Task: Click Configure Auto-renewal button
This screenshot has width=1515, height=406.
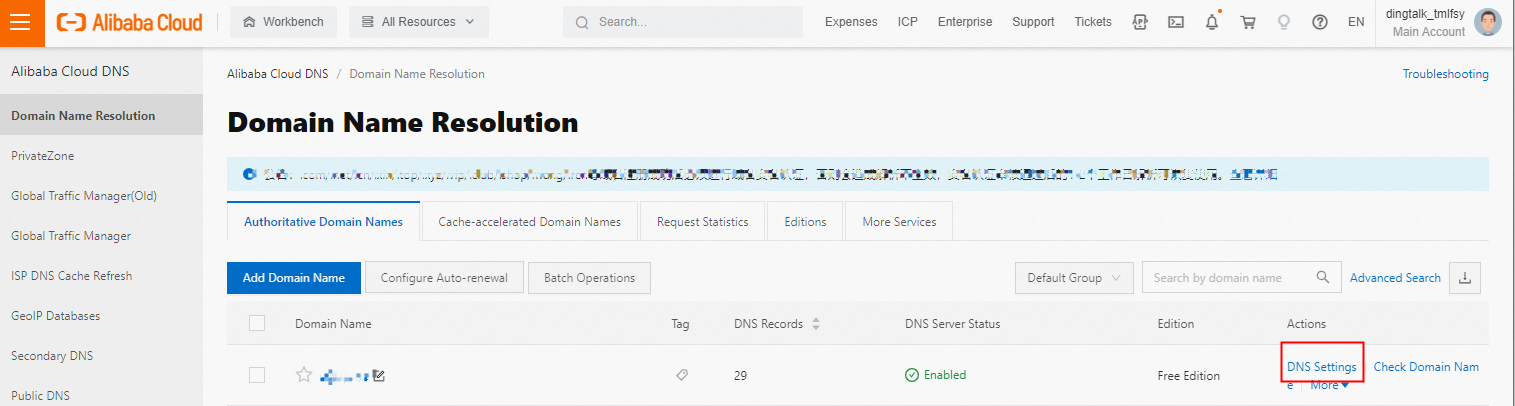Action: click(445, 278)
